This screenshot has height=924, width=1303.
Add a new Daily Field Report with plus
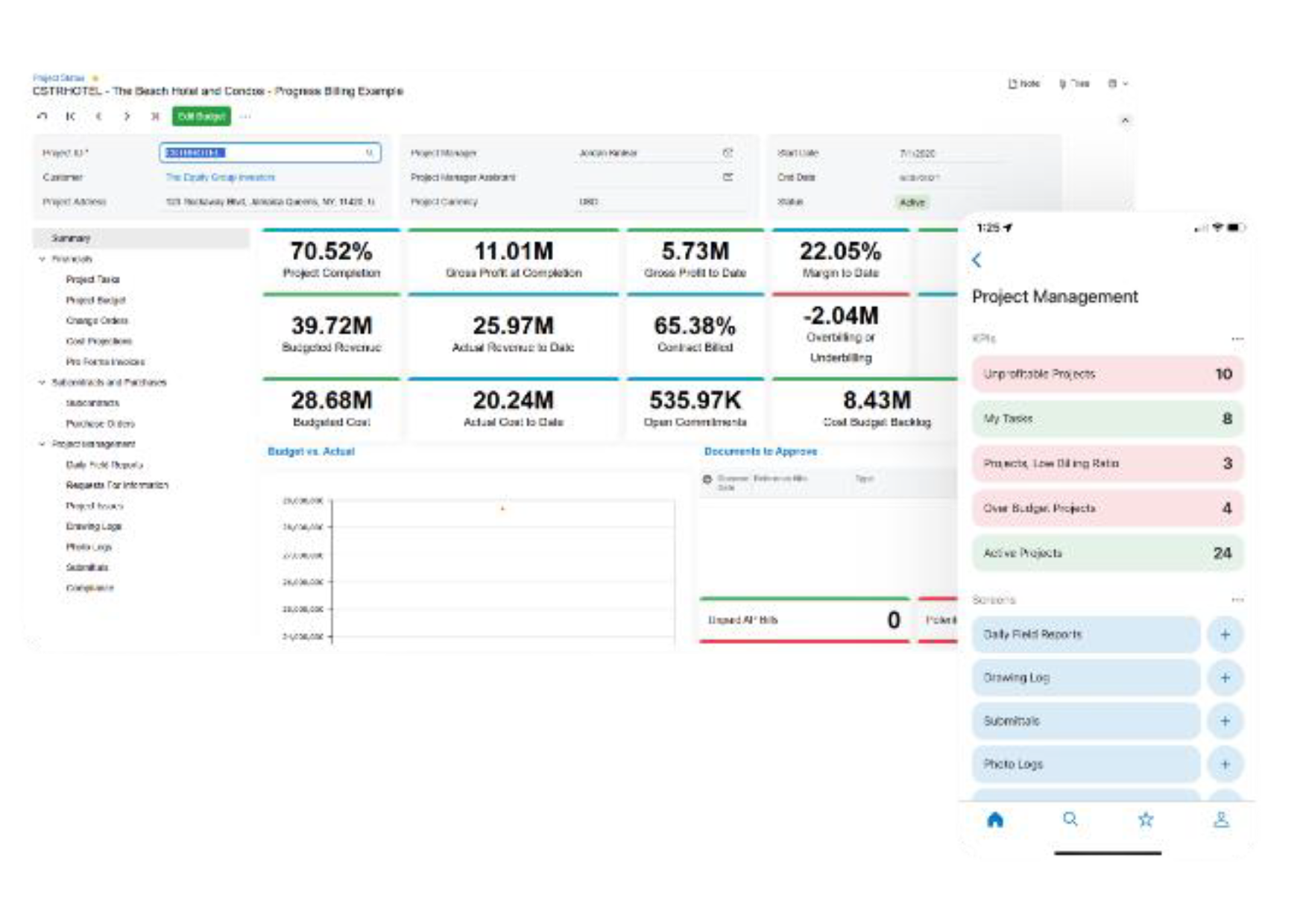coord(1225,635)
